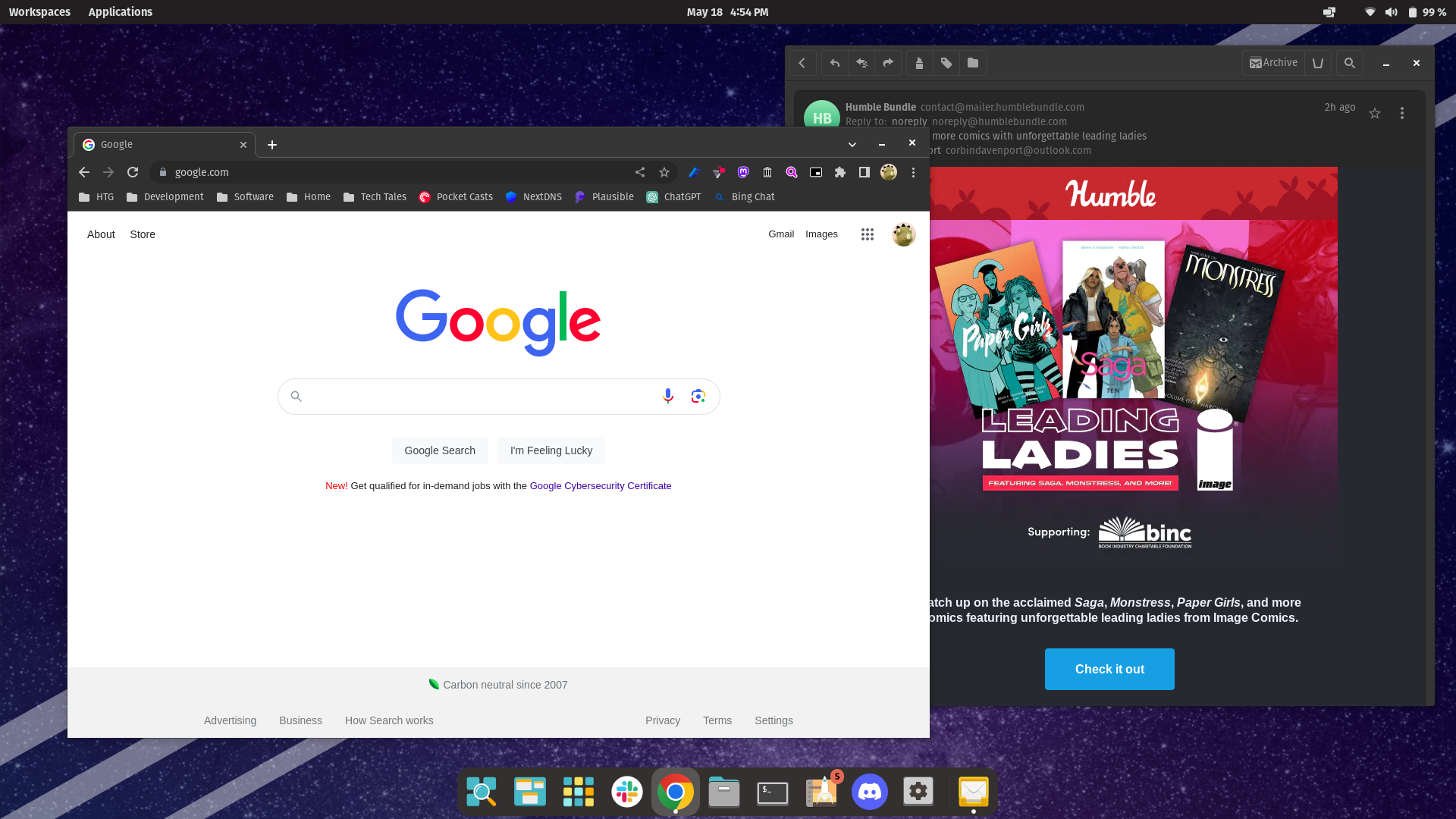1456x819 pixels.
Task: Archive the Humble Bundle email
Action: coord(1274,63)
